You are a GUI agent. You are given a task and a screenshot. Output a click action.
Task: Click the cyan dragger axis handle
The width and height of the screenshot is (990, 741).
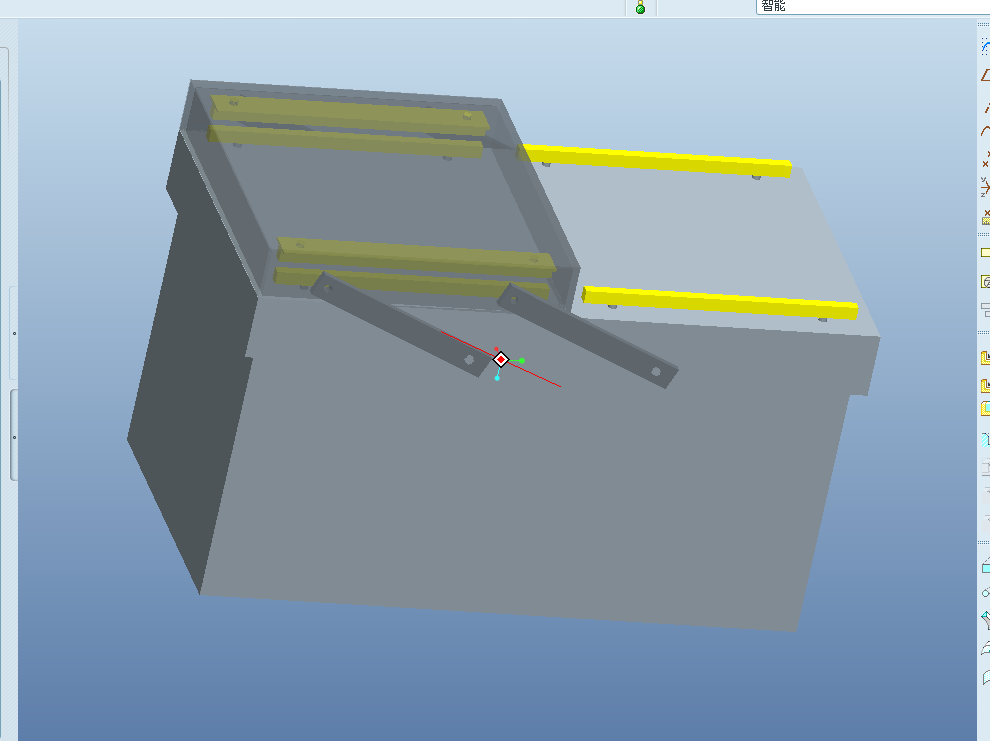(497, 378)
